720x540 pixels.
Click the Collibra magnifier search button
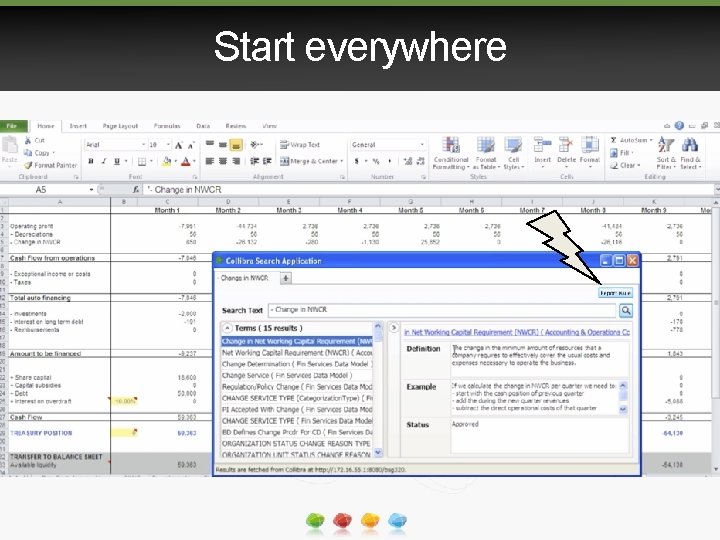(x=625, y=310)
